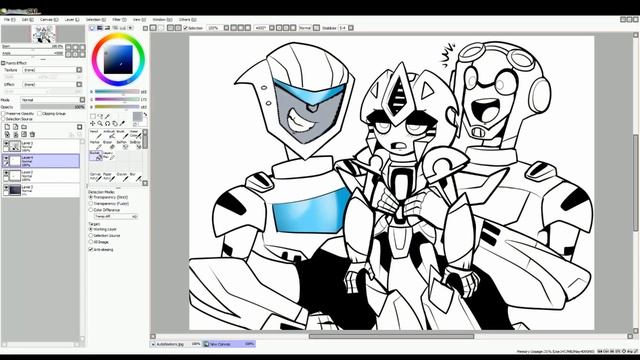Adjust the layer Opacity slider
The height and width of the screenshot is (360, 640).
53,107
